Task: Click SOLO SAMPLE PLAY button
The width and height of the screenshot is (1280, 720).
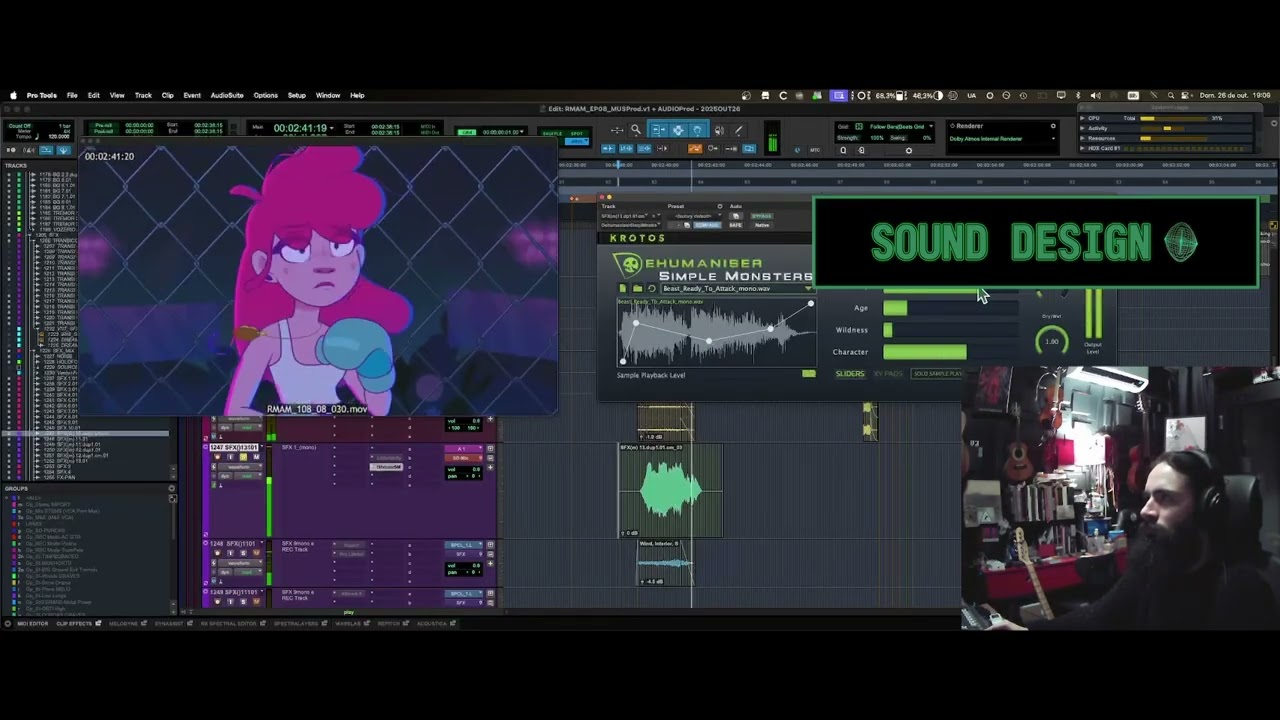Action: point(938,374)
